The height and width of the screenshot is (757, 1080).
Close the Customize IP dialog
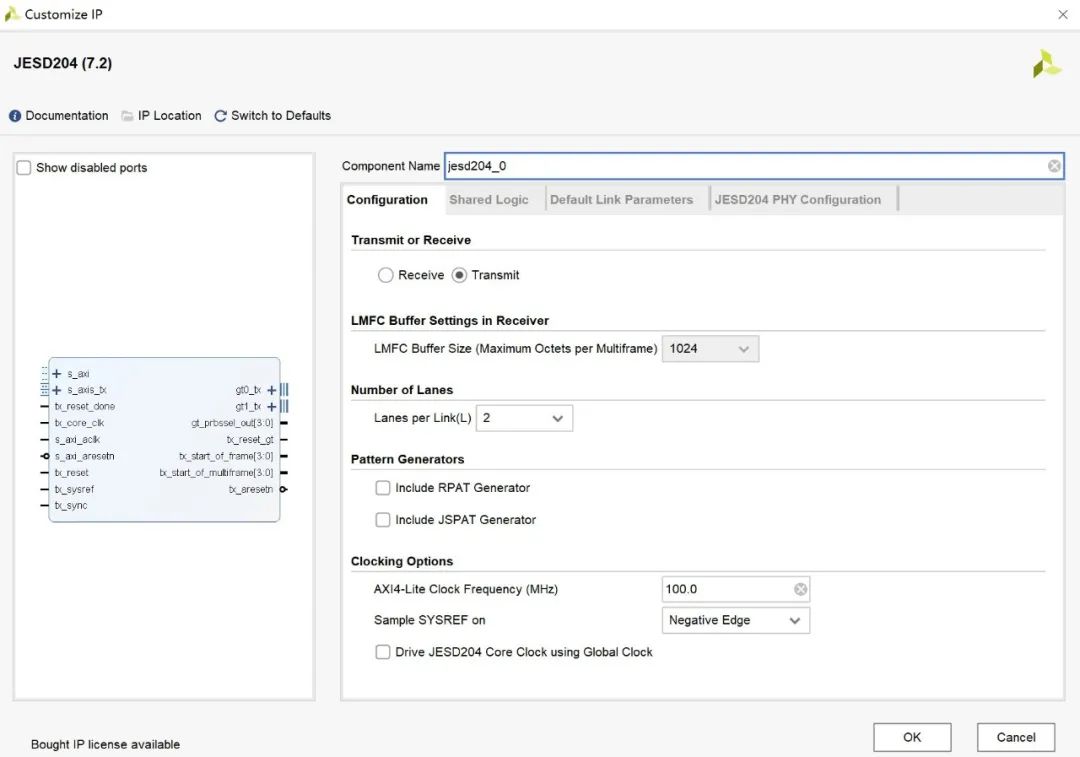(x=1063, y=14)
